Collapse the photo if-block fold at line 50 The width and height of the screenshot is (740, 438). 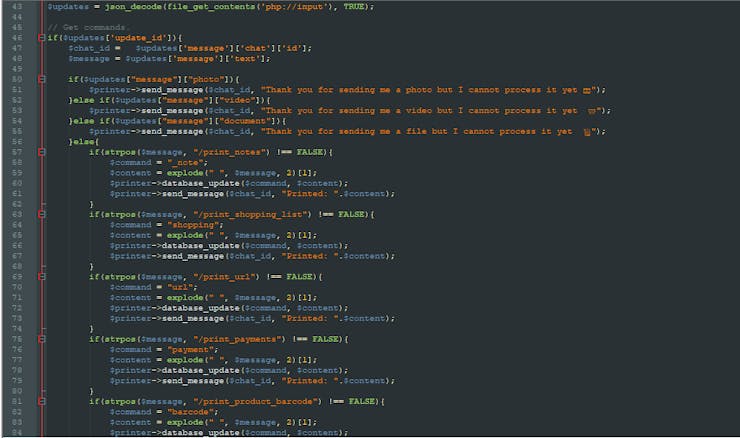(x=42, y=79)
